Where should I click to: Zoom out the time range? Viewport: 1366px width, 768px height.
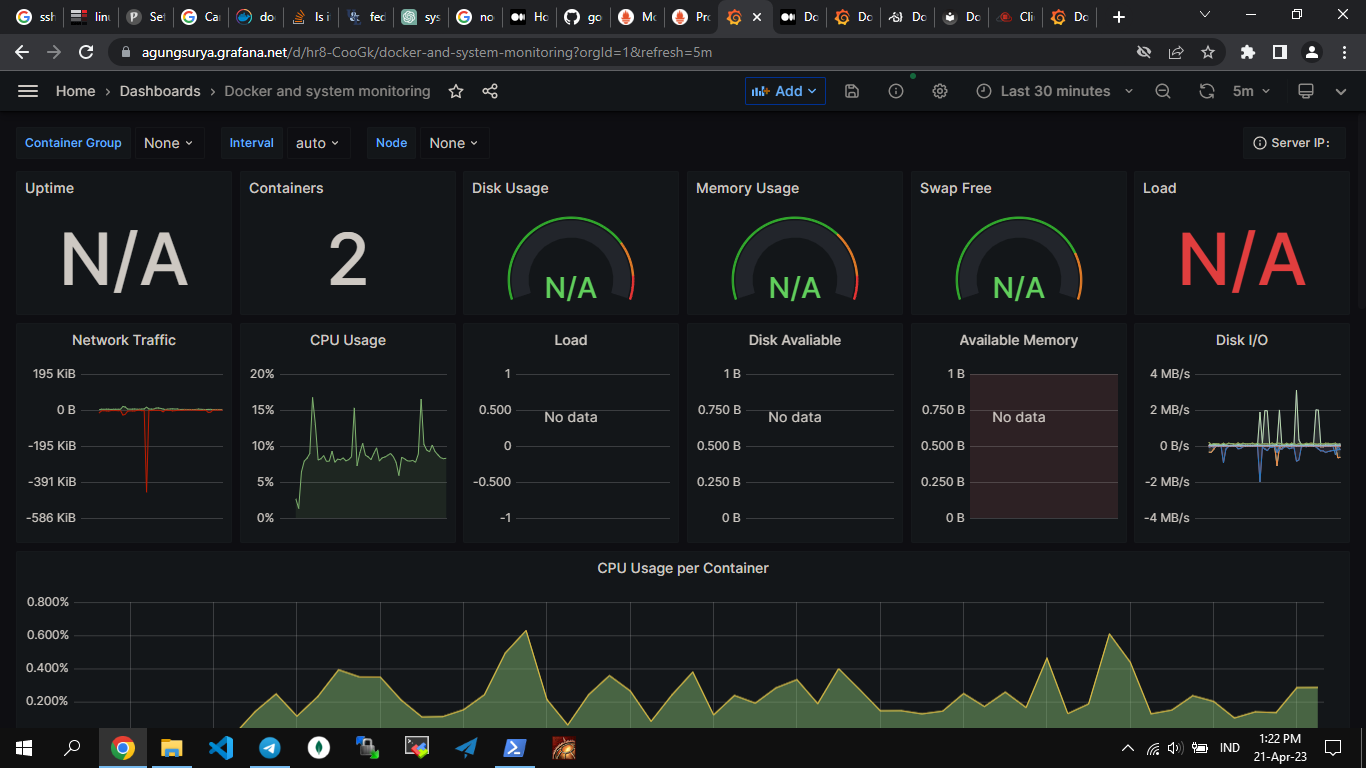coord(1163,91)
